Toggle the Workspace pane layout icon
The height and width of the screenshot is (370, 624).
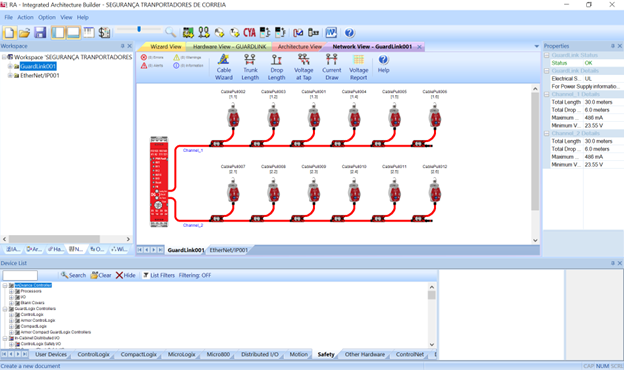58,33
